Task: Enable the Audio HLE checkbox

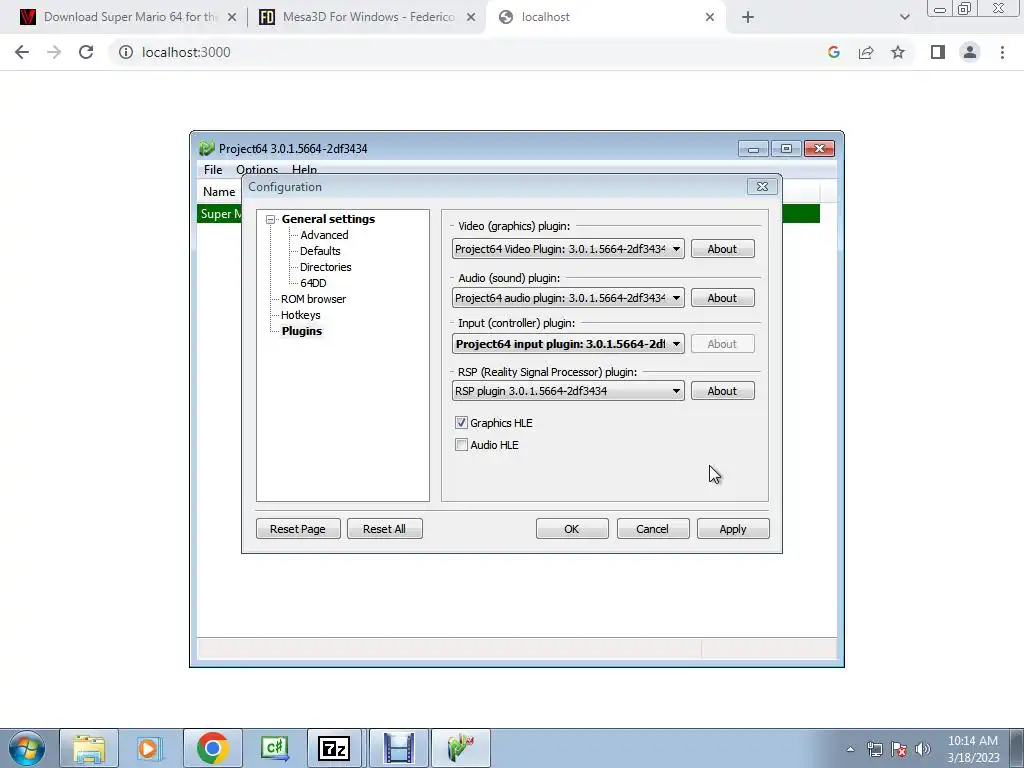Action: click(x=461, y=445)
